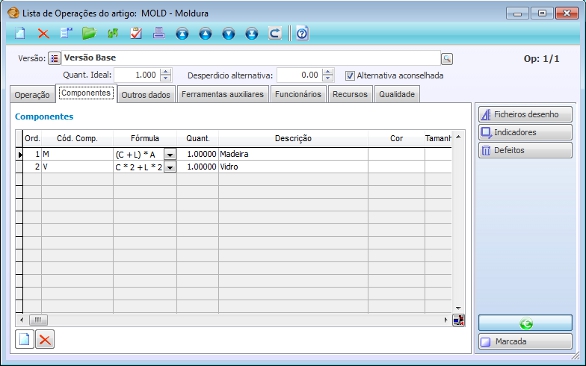Increase Quant. Ideal with up spinner
The height and width of the screenshot is (366, 586).
pyautogui.click(x=166, y=72)
